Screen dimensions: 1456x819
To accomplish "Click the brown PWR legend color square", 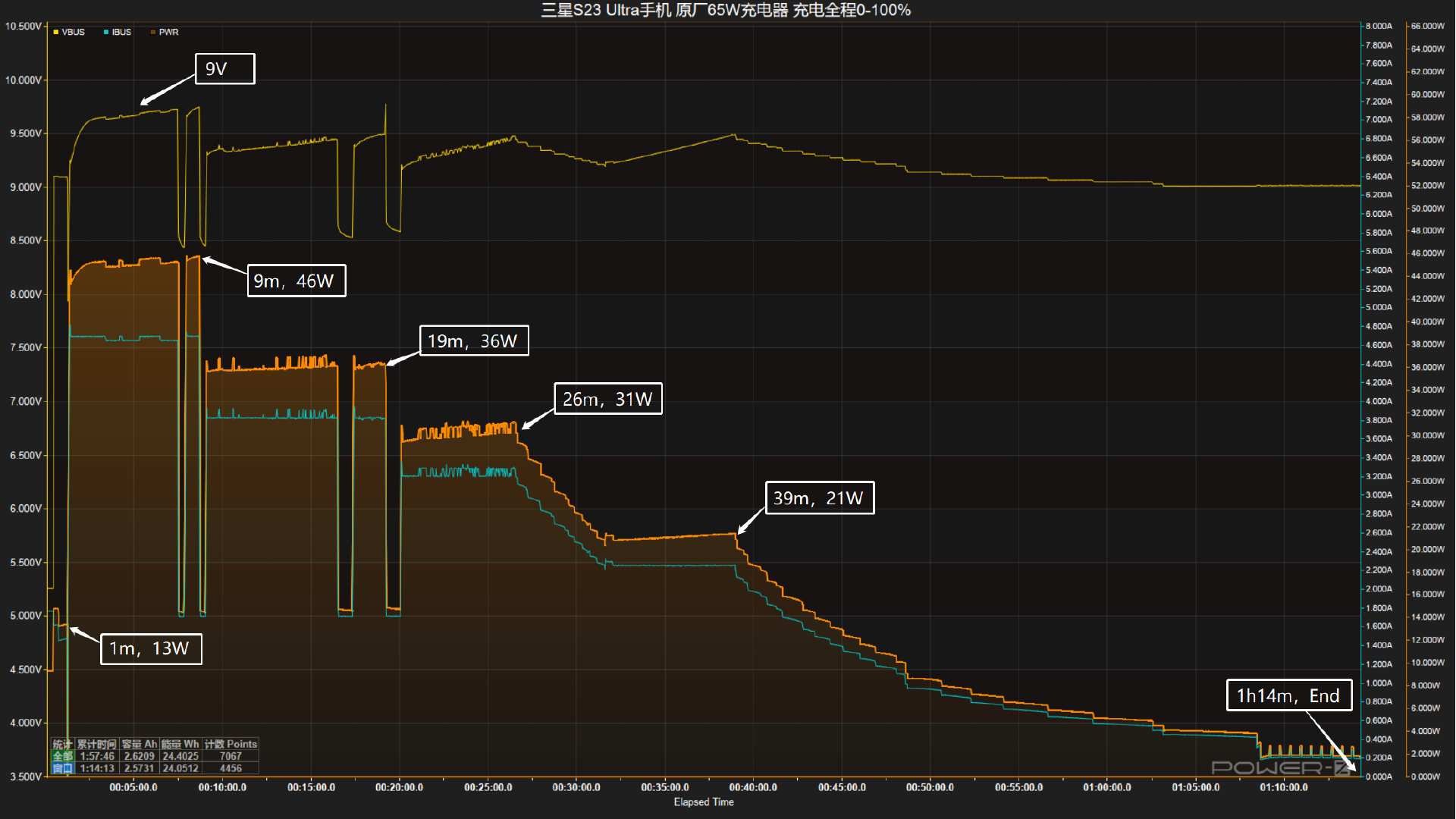I will tap(153, 33).
